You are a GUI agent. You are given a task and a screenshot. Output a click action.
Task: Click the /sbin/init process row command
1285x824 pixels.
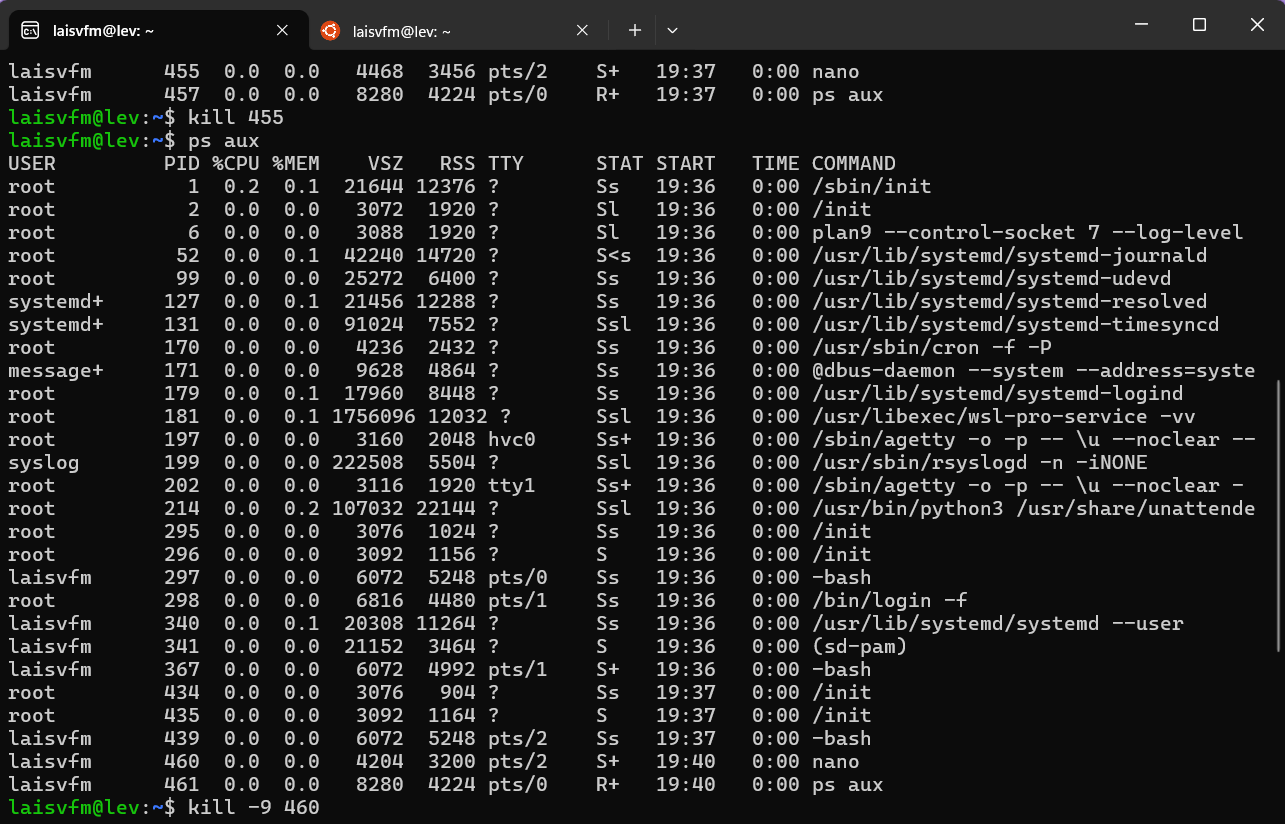(x=871, y=186)
